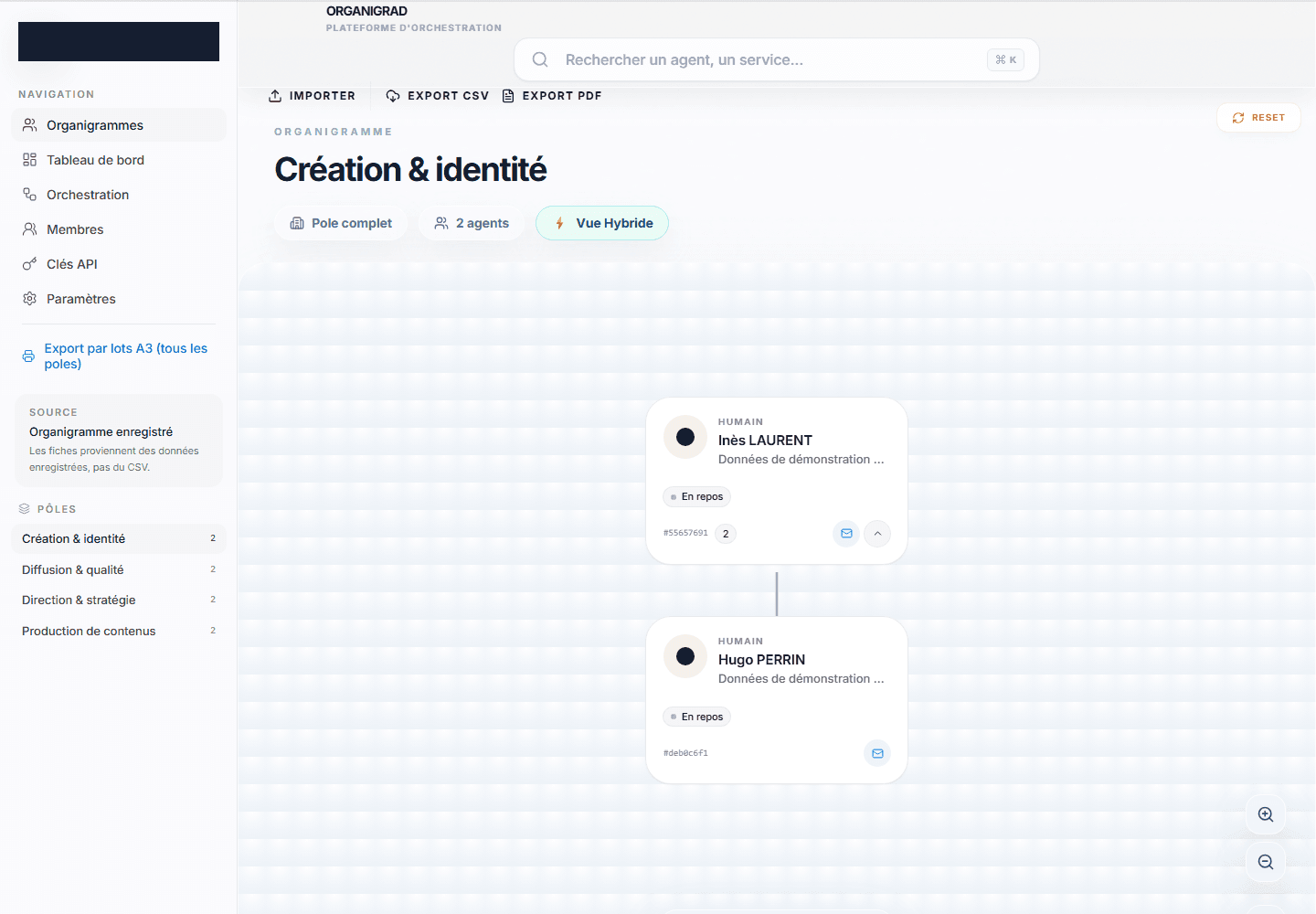Click Hugo PERRIN's avatar
Viewport: 1316px width, 914px height.
tap(685, 656)
